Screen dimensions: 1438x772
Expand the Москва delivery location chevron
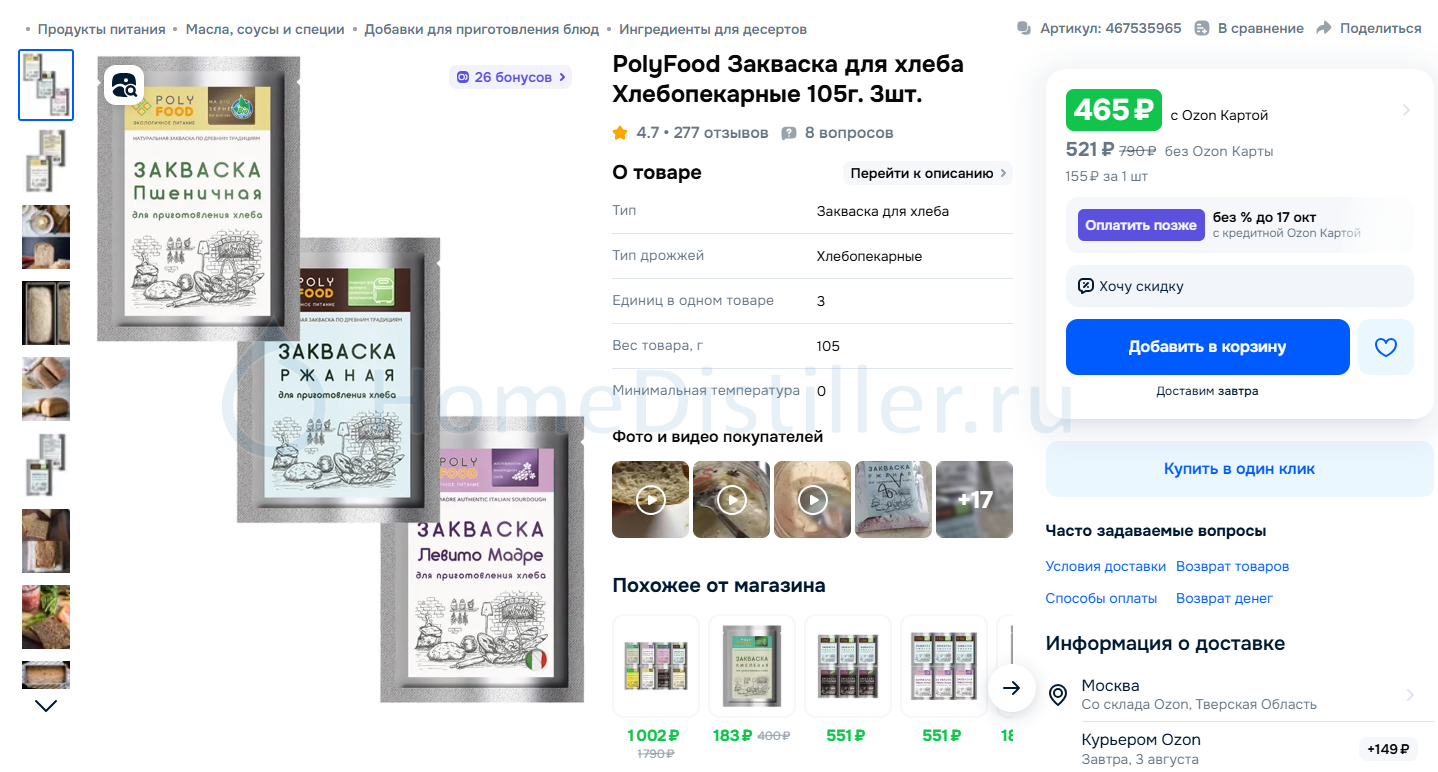click(x=1410, y=694)
